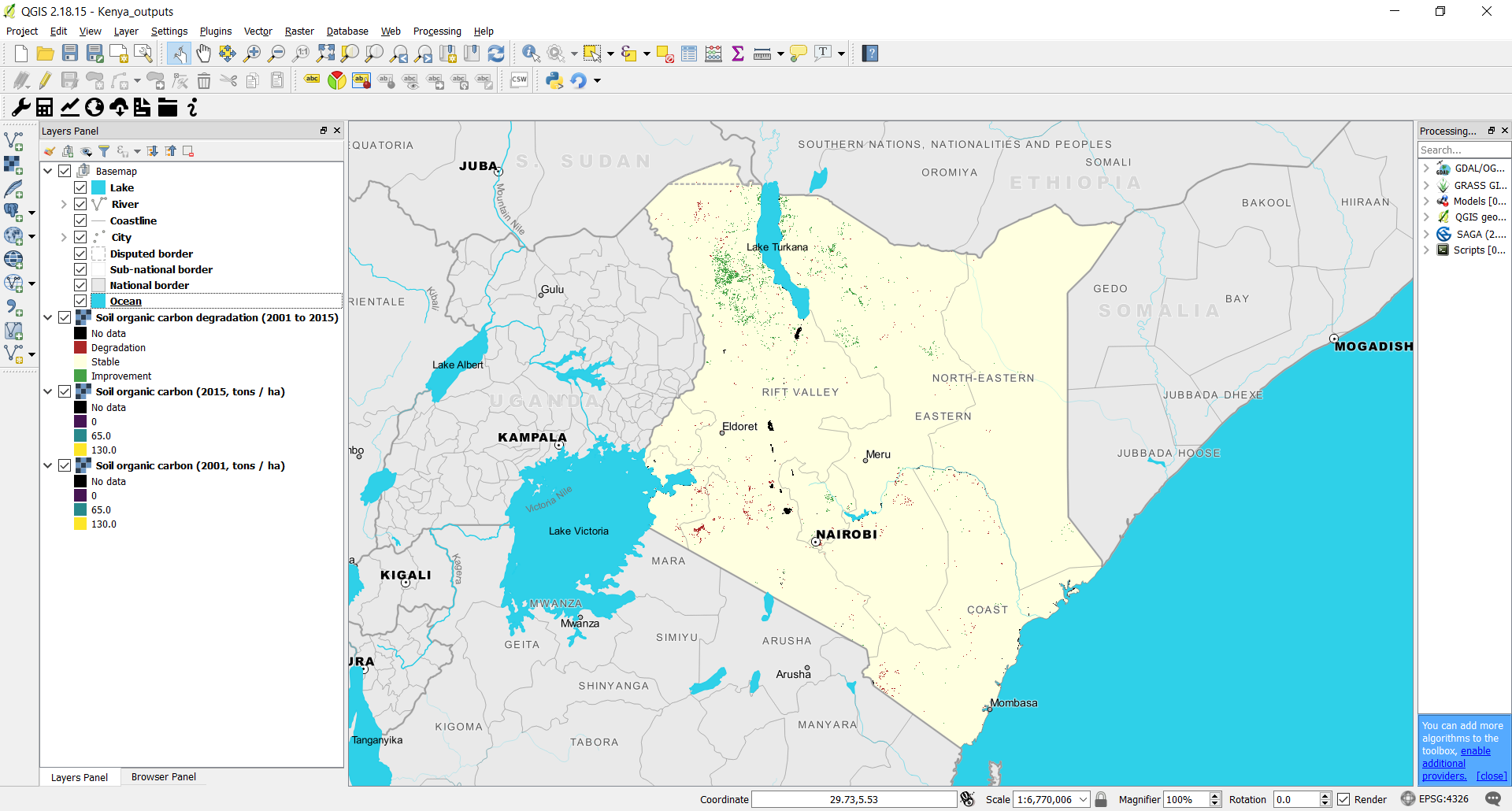Open the Plugins menu
Screen dimensions: 1512x811
pyautogui.click(x=216, y=31)
